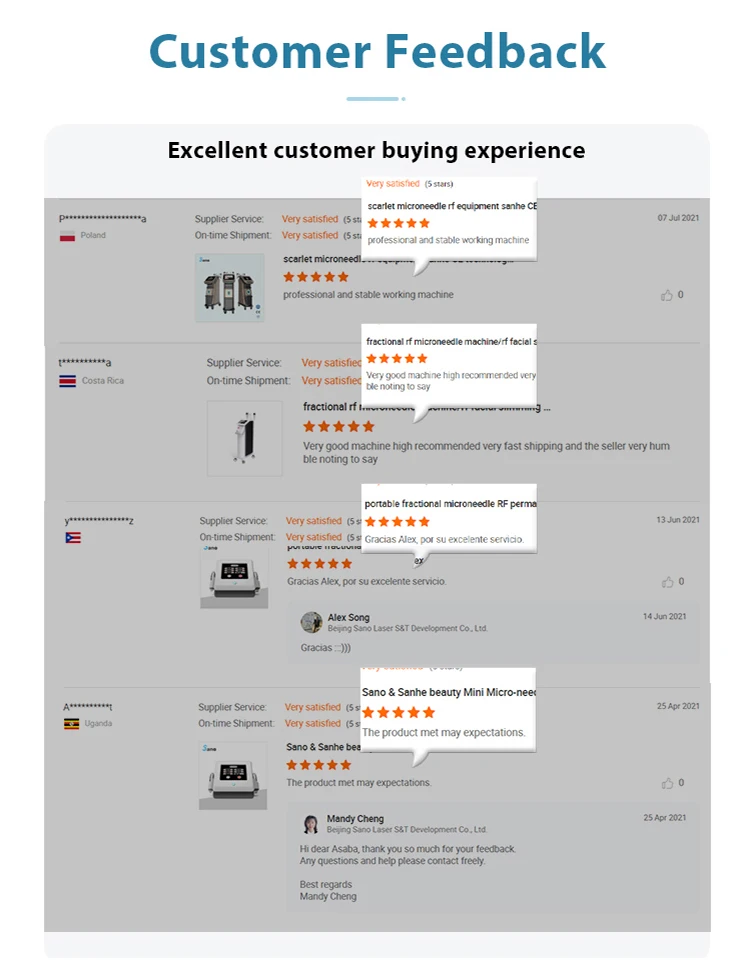Image resolution: width=750 pixels, height=970 pixels.
Task: Click Alex Song's avatar picture
Action: (x=311, y=622)
